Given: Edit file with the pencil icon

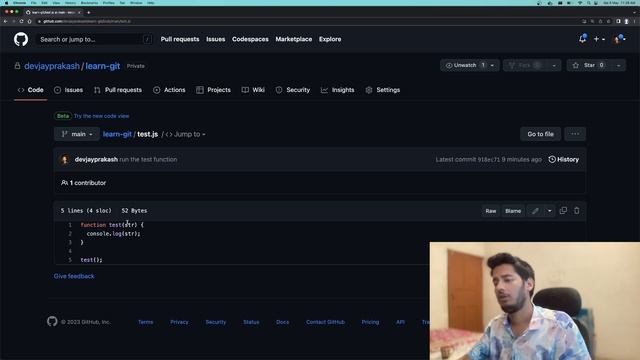Looking at the screenshot, I should tap(535, 211).
